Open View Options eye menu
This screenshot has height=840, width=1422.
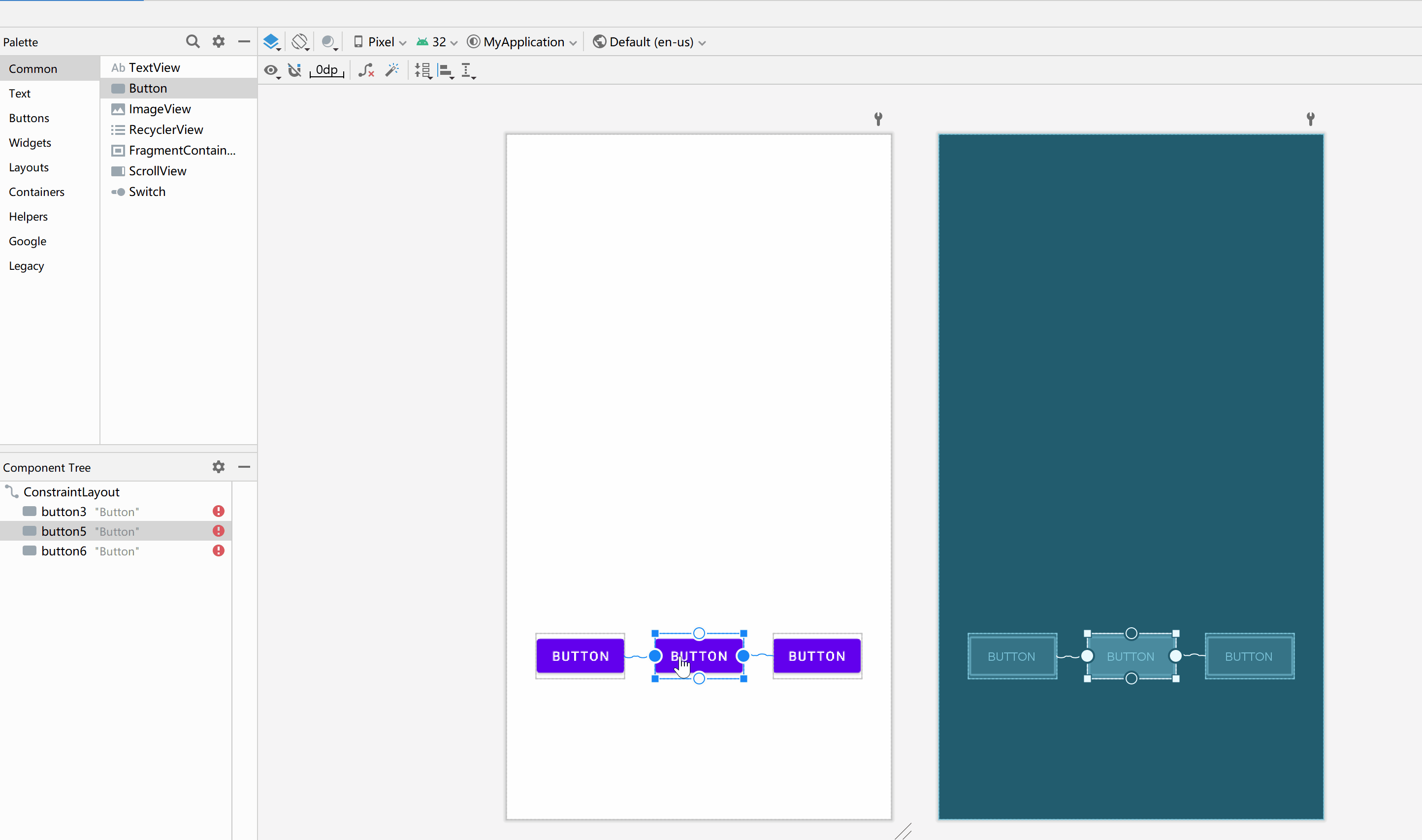pos(272,70)
